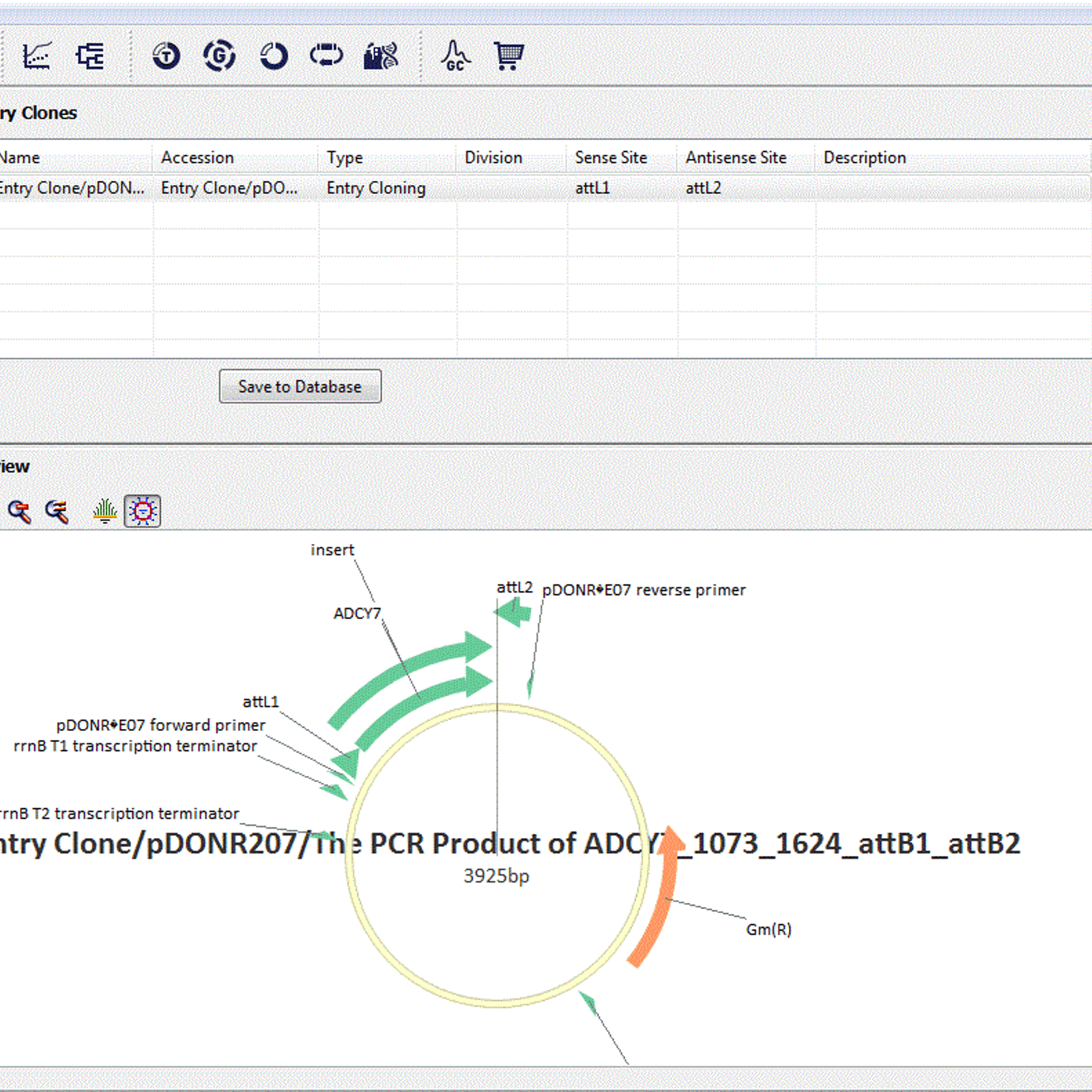Viewport: 1092px width, 1092px height.
Task: Click the green attL2 arrow feature
Action: tap(513, 612)
